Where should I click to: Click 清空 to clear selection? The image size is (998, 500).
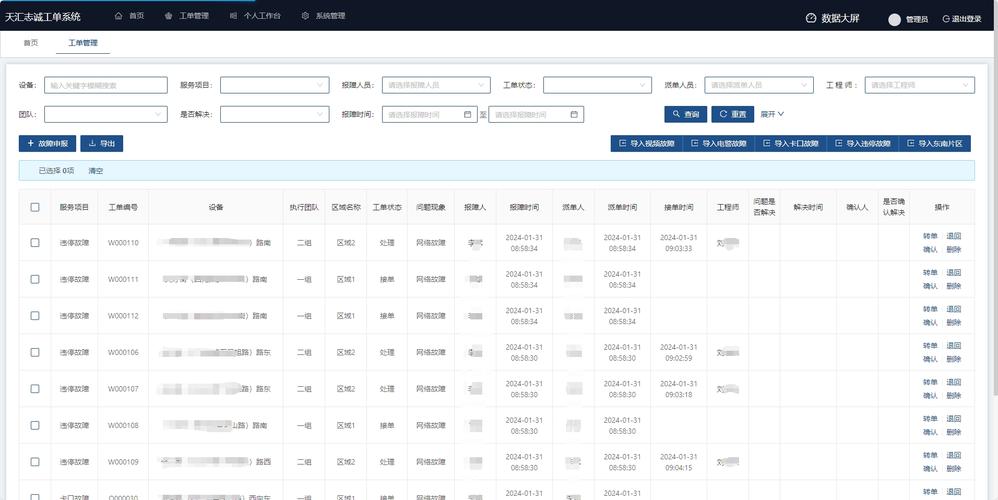[96, 171]
